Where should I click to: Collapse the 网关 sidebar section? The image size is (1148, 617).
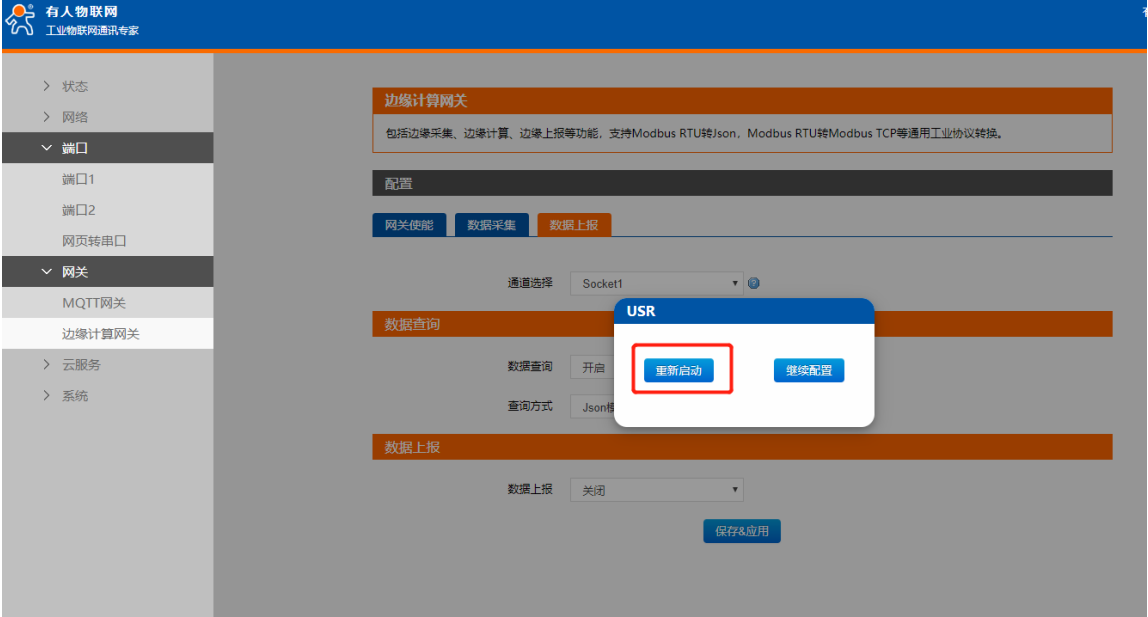pos(75,272)
